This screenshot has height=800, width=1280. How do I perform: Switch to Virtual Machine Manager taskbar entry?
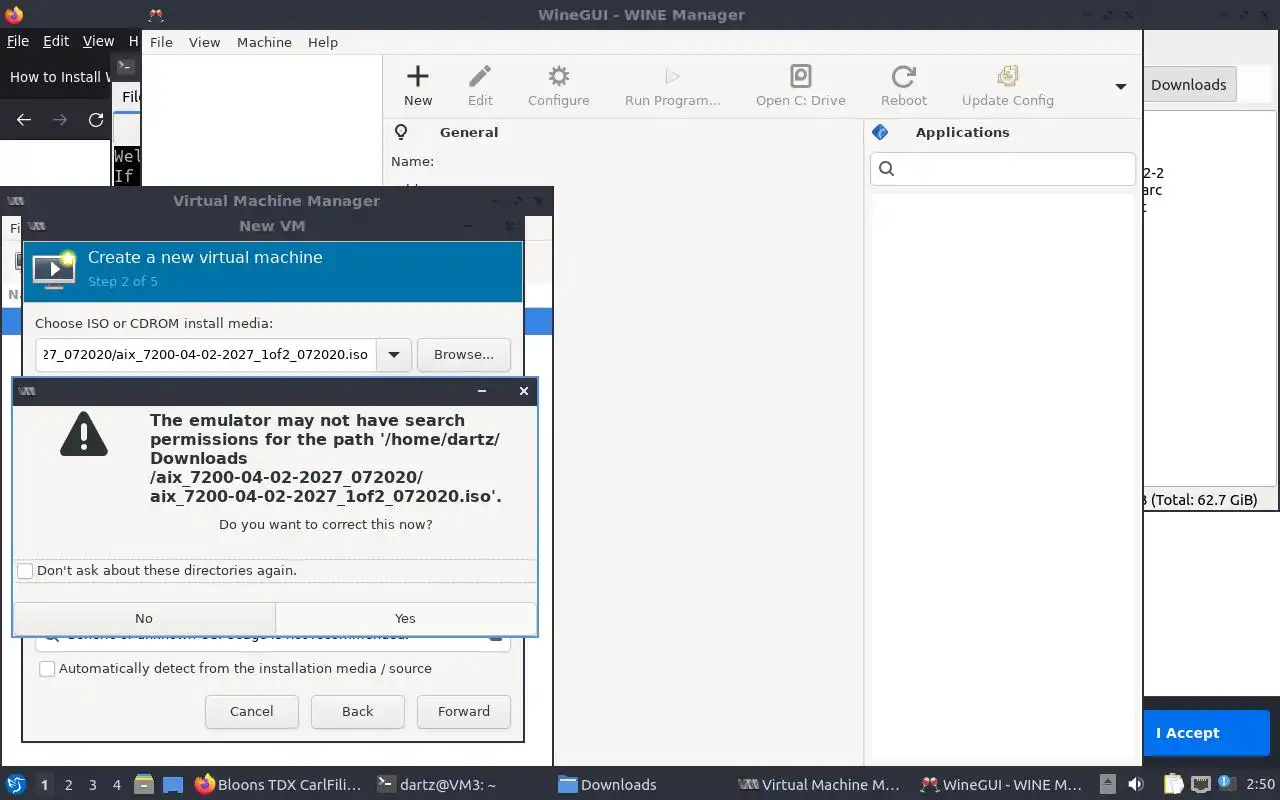click(x=820, y=785)
